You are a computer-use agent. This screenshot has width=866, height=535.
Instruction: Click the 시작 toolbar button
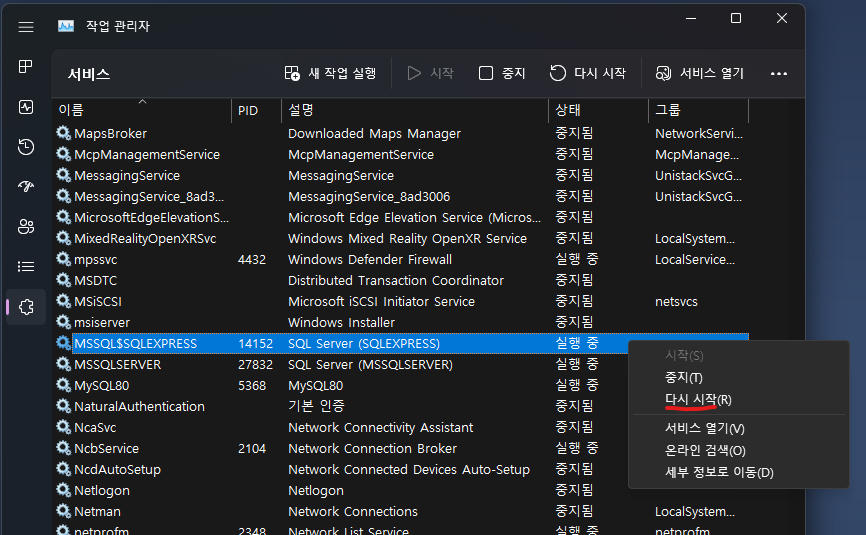point(430,73)
